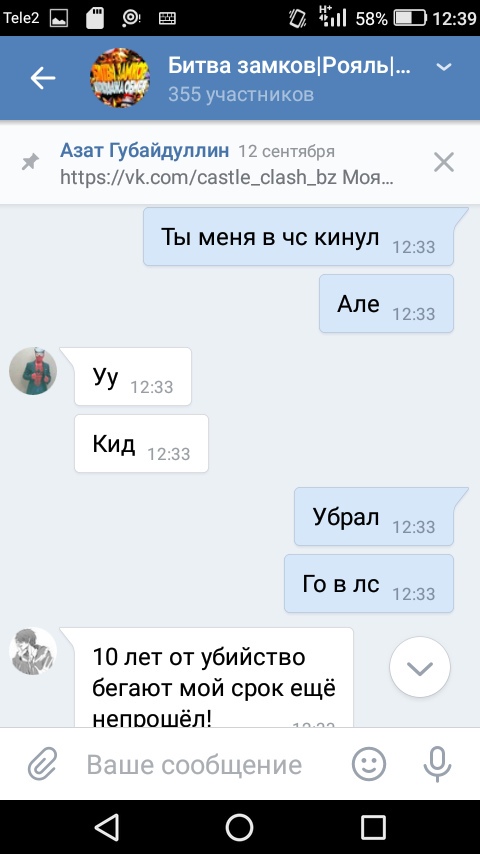Focus the "Ваше сообщение" input field

[x=194, y=765]
